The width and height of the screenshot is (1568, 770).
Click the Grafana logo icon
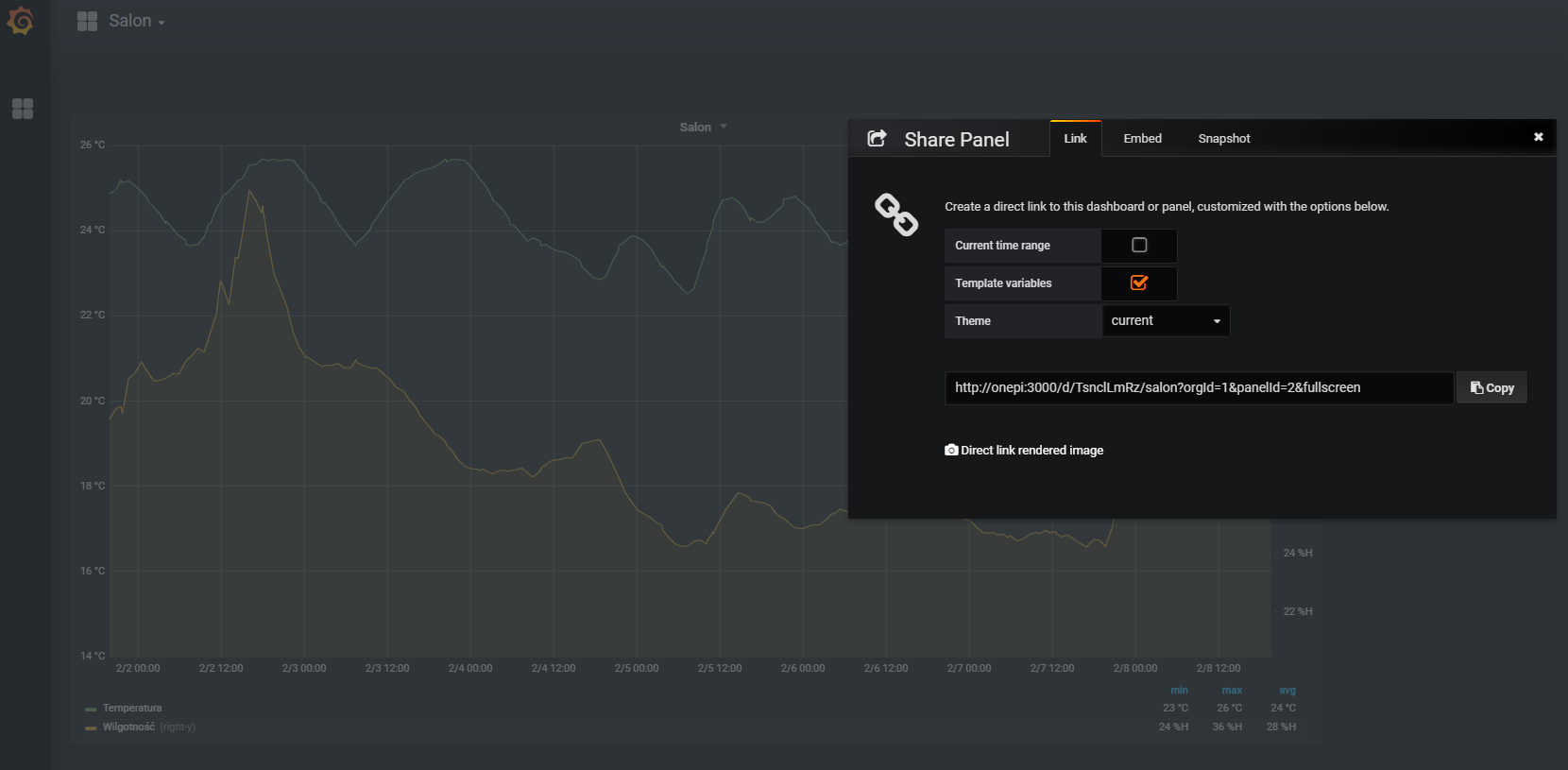click(x=20, y=21)
